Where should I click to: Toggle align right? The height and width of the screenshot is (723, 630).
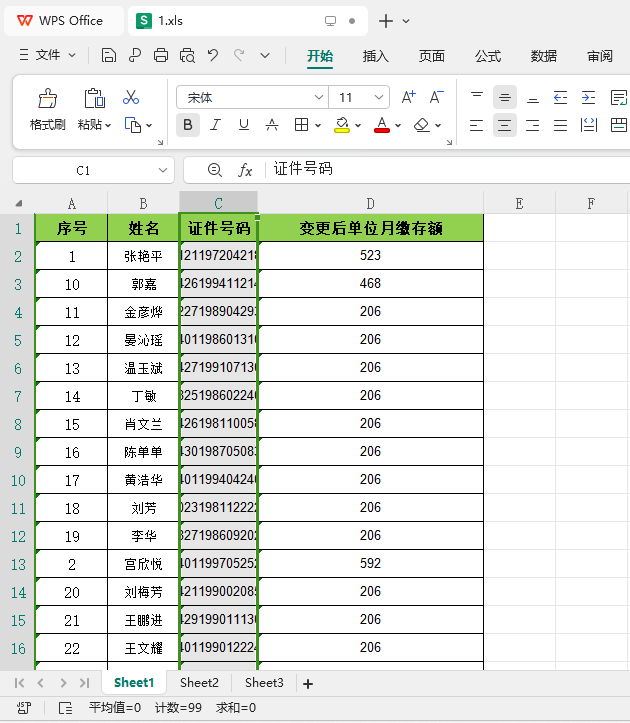[x=533, y=125]
